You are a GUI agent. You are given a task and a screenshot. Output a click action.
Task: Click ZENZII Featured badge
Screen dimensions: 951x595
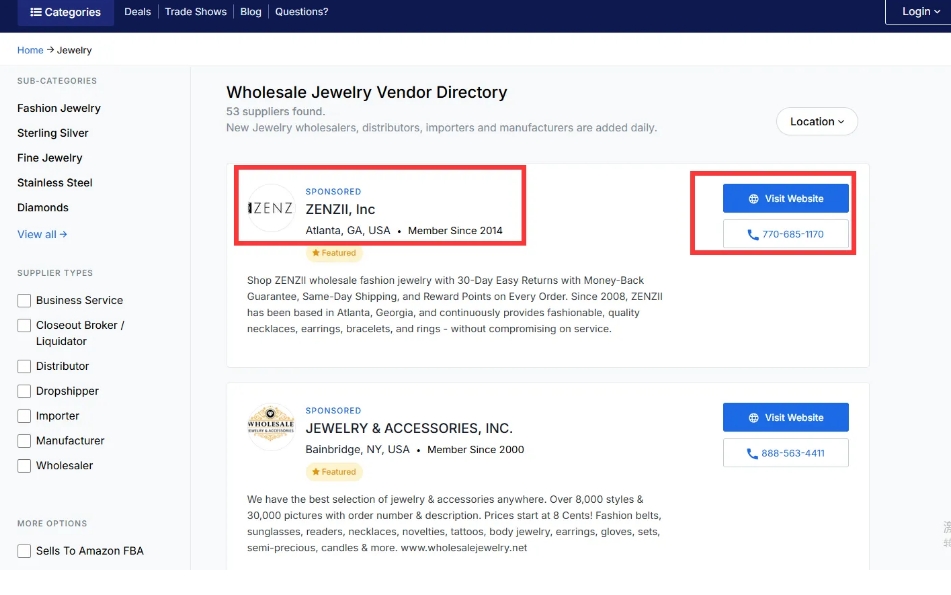(334, 253)
